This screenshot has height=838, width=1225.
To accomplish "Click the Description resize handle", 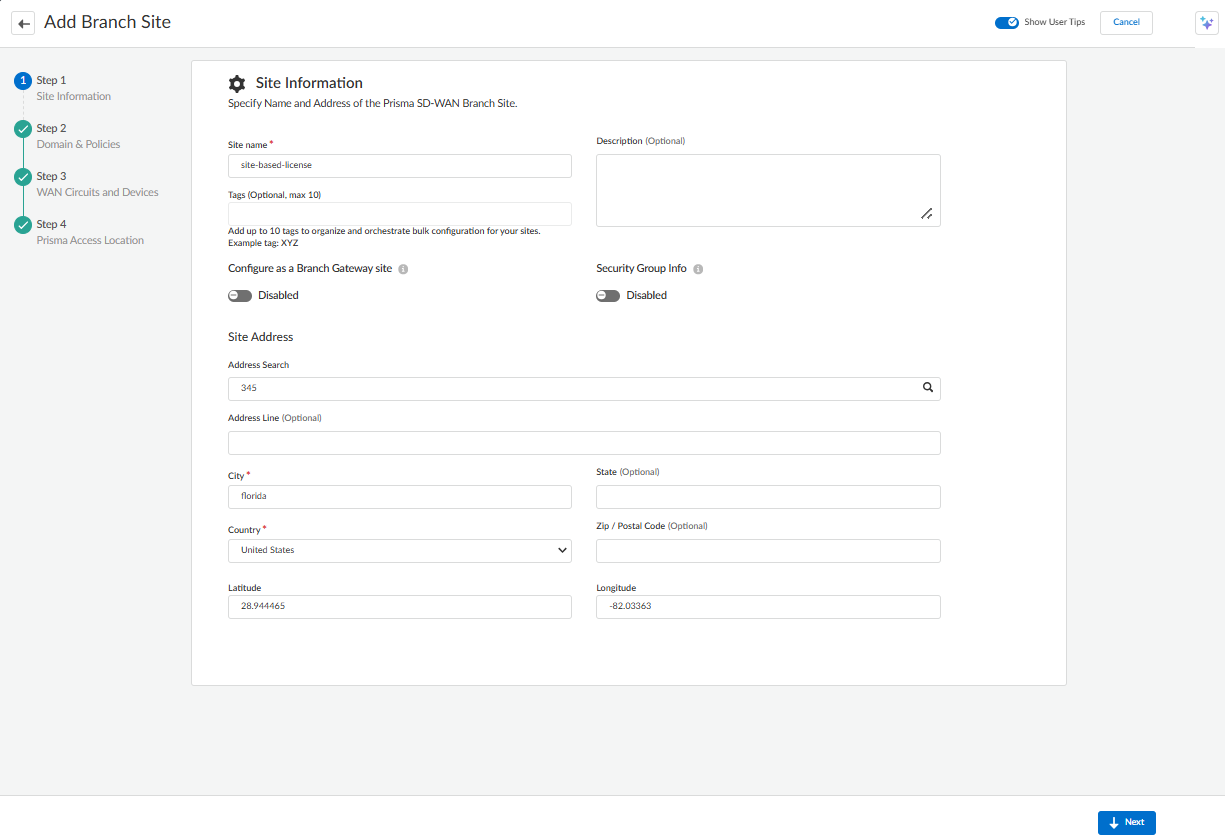I will click(927, 213).
